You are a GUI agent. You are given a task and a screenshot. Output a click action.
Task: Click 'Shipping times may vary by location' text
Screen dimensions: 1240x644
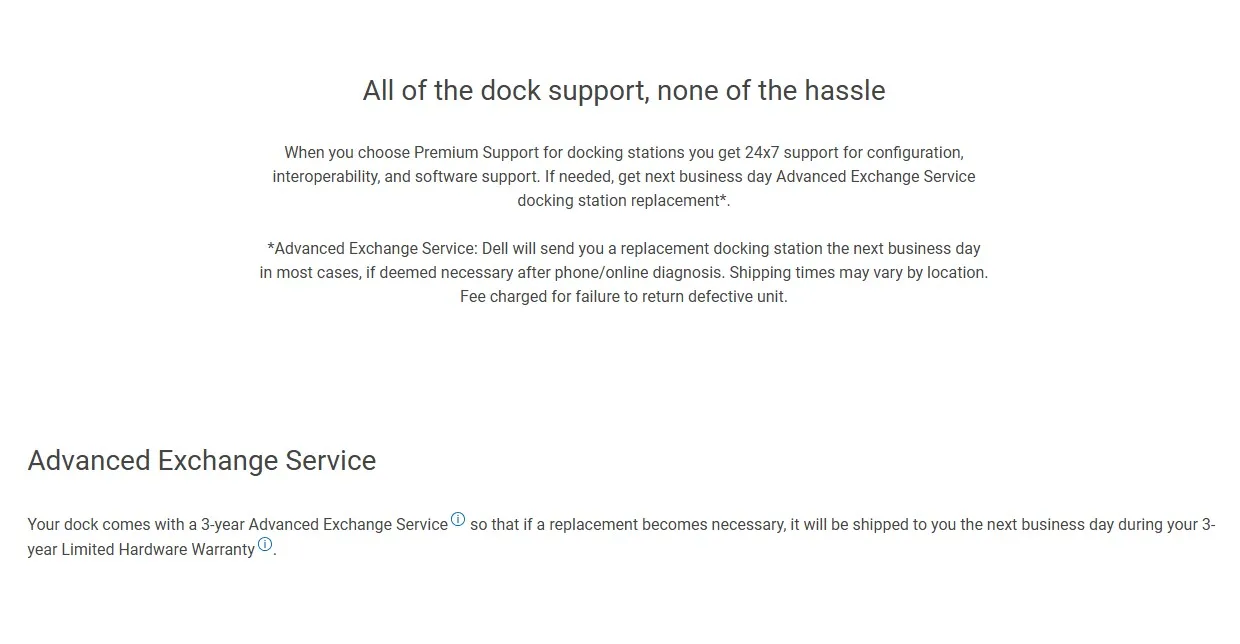858,273
